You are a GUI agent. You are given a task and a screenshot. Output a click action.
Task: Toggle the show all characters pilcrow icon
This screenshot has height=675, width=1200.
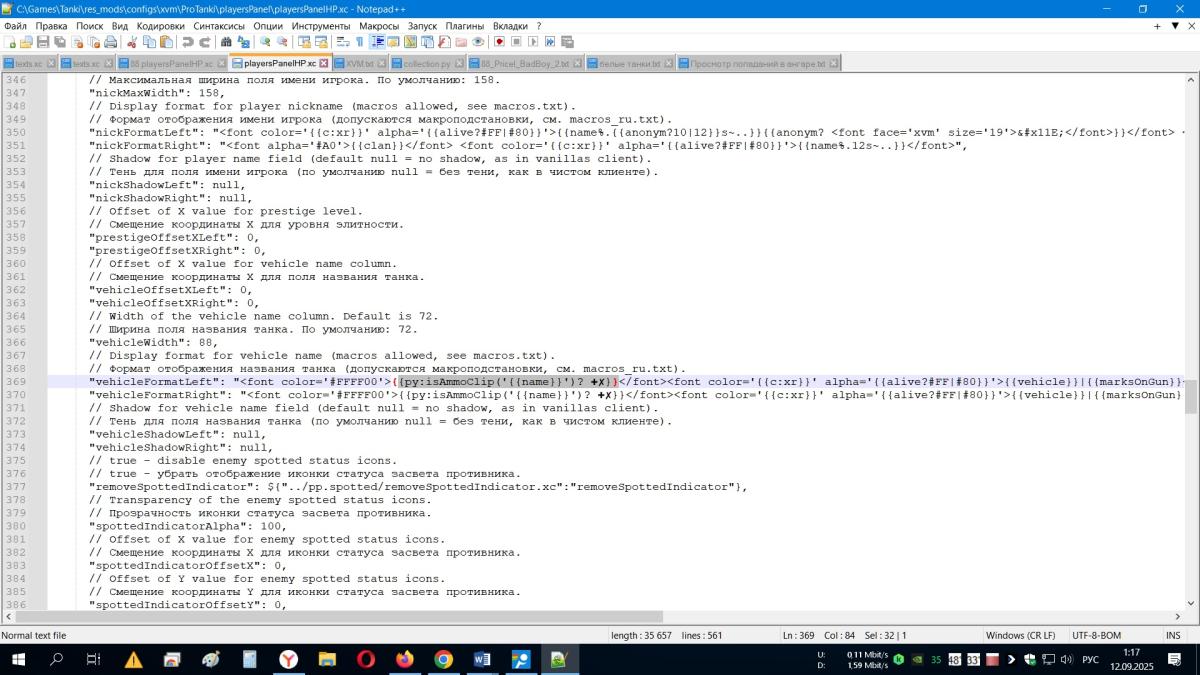359,42
